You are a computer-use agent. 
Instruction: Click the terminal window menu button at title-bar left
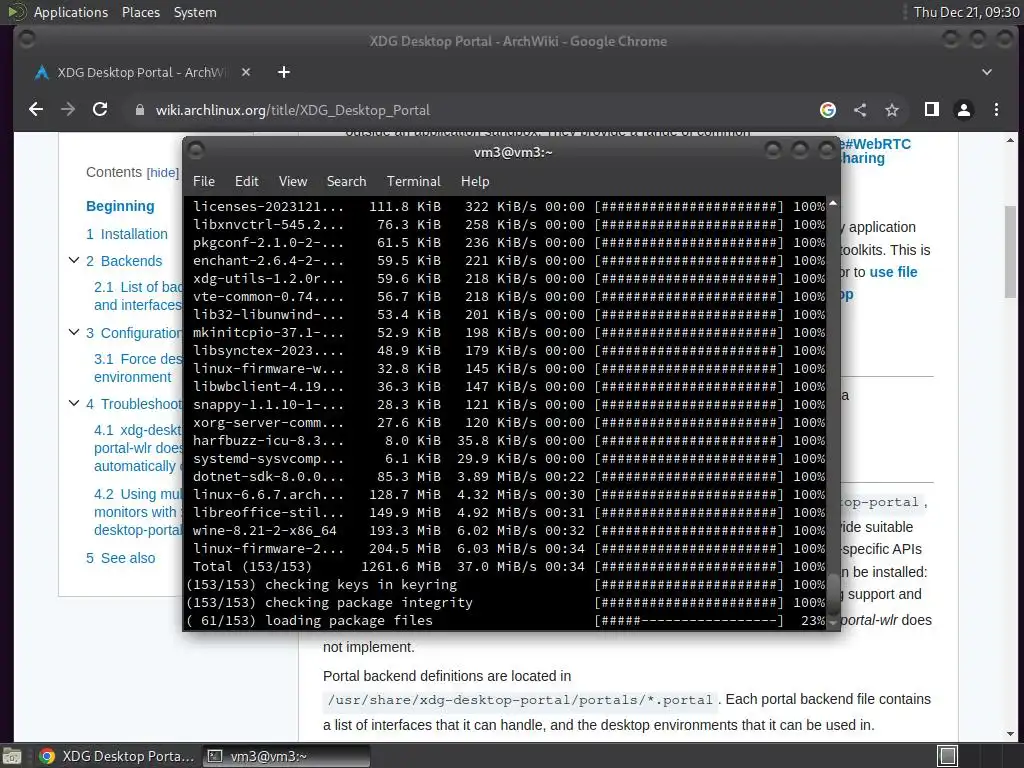point(196,152)
